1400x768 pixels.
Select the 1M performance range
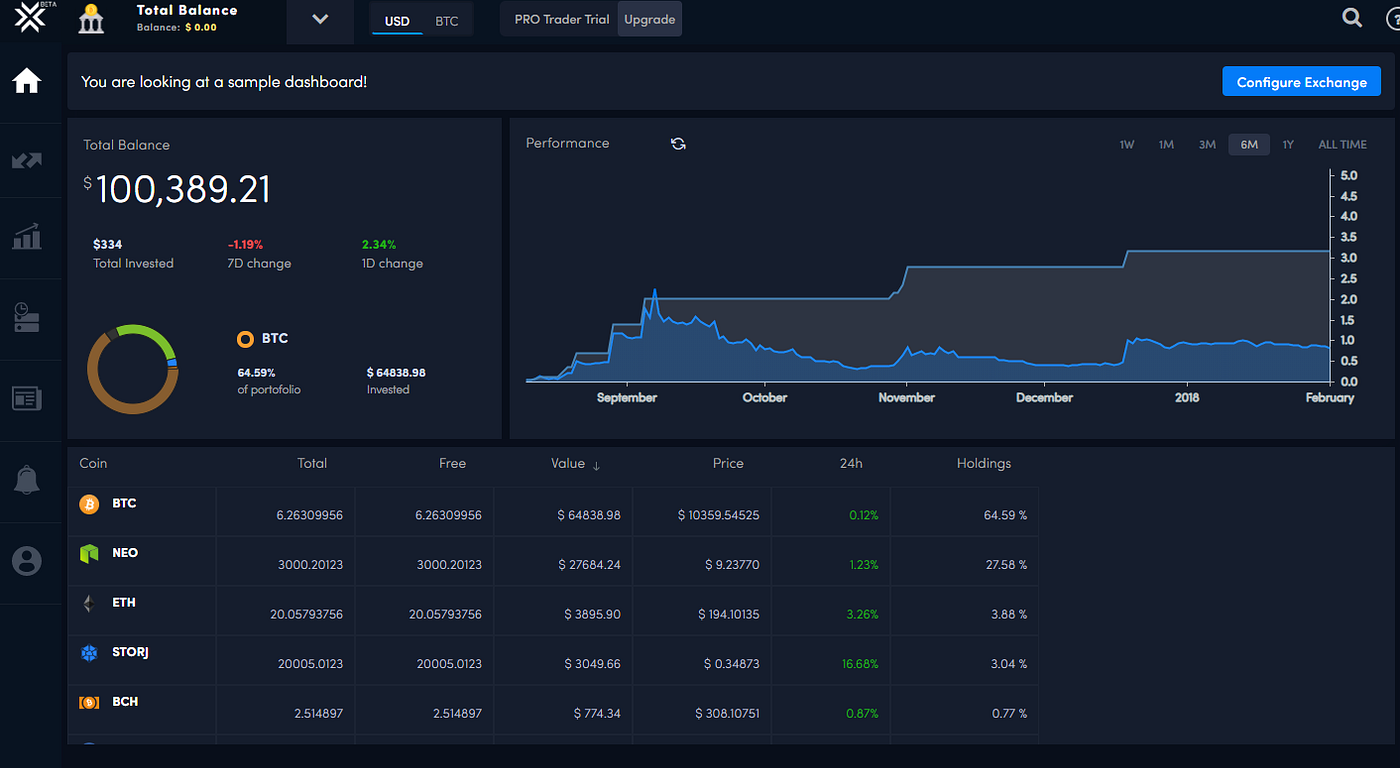point(1166,145)
